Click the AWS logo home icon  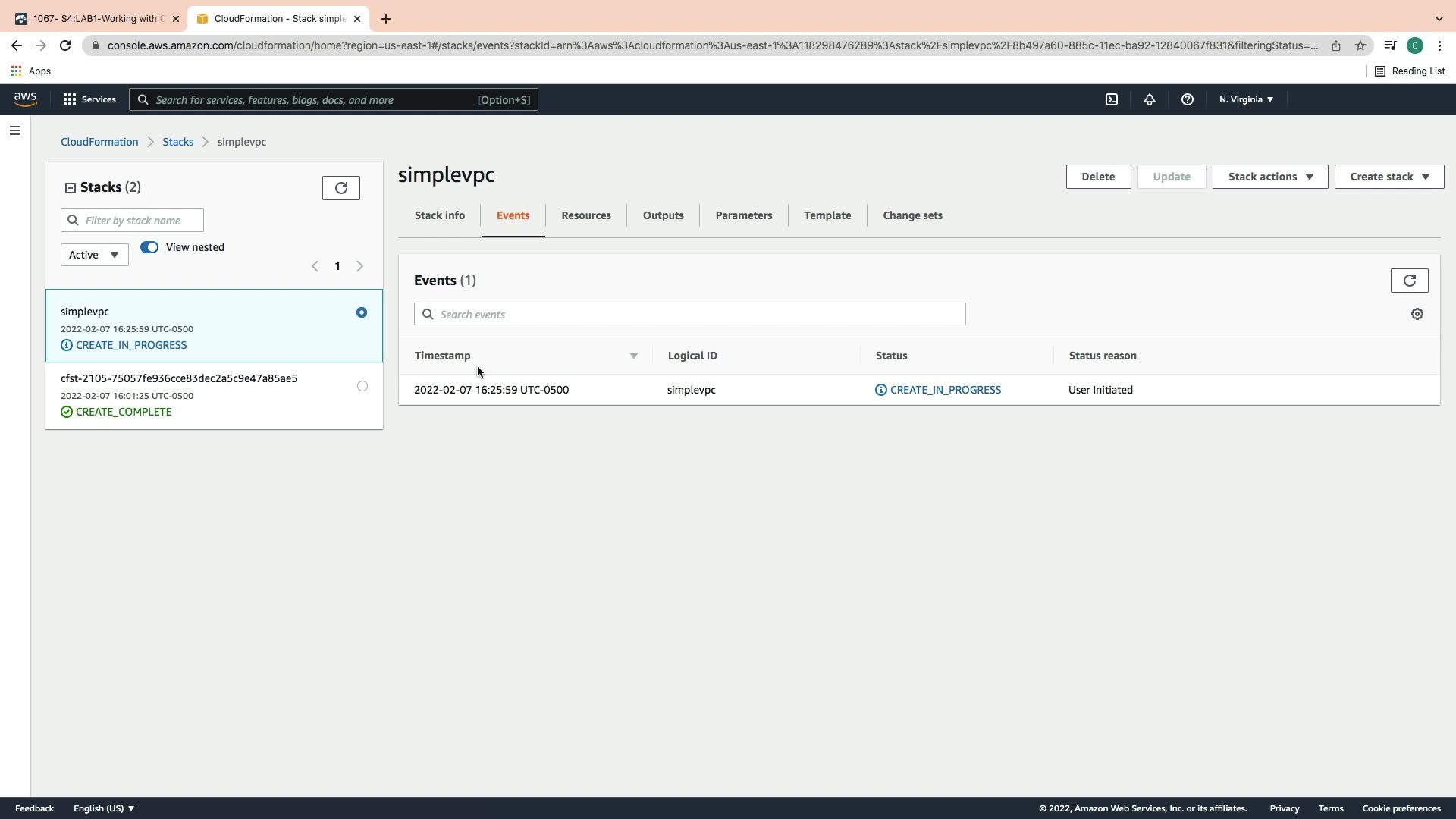[25, 99]
